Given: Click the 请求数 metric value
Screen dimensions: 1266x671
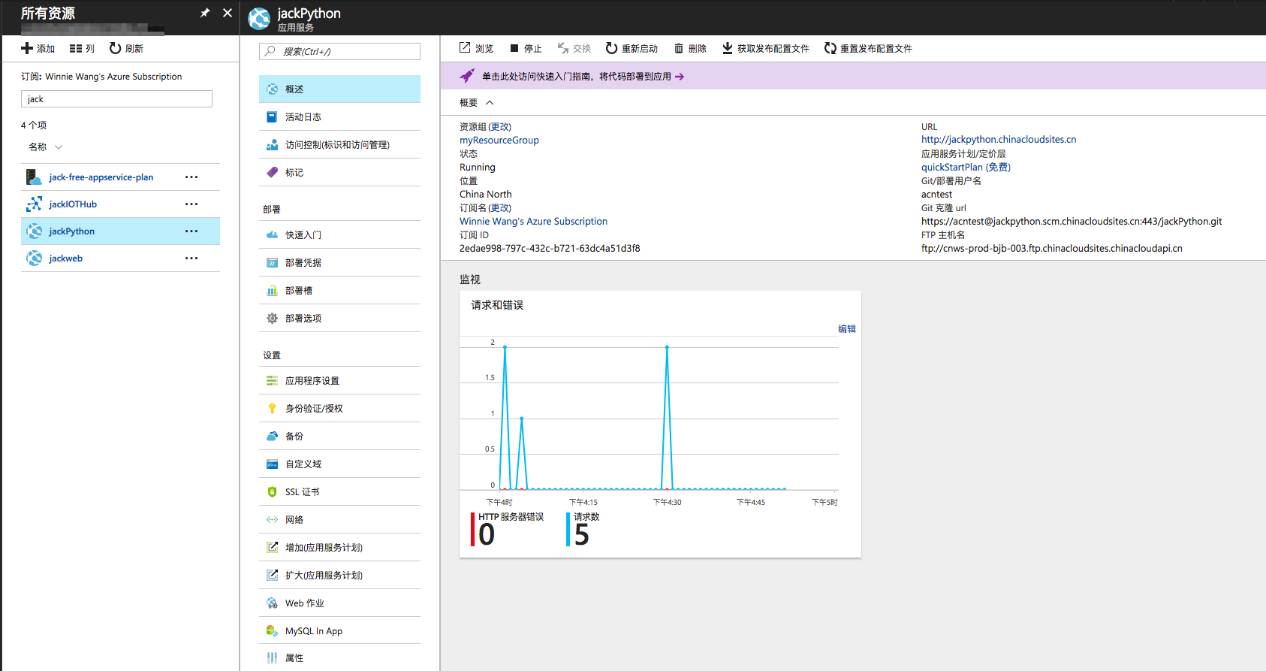Looking at the screenshot, I should (x=582, y=535).
